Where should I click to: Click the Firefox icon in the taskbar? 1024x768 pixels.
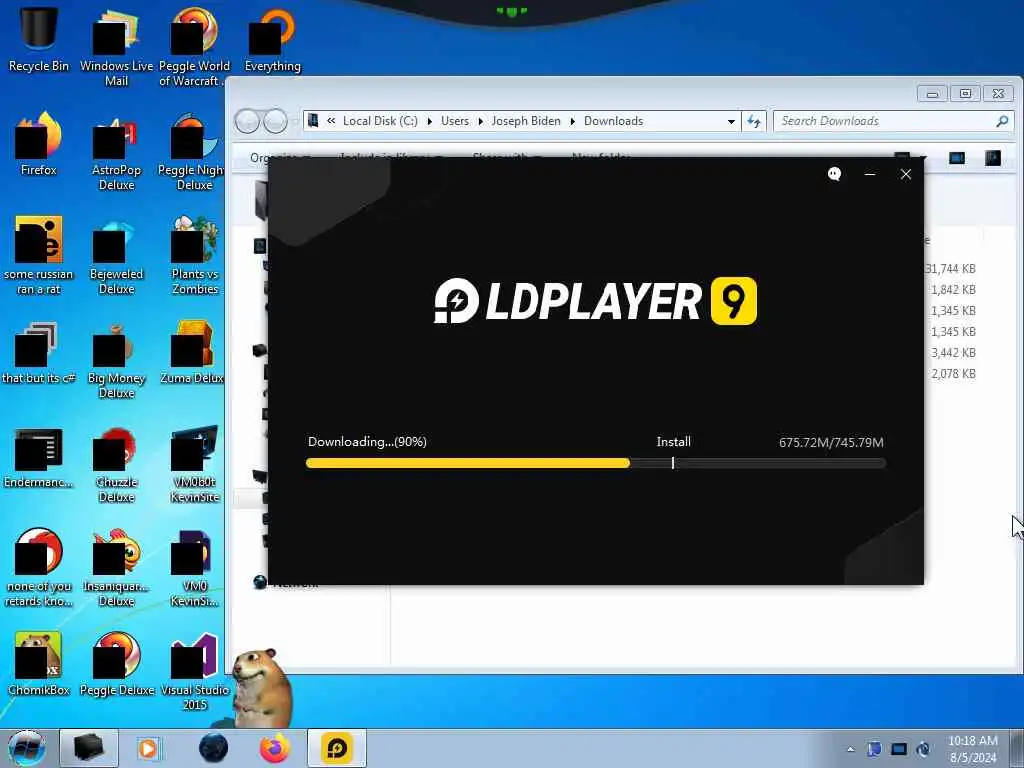coord(275,748)
